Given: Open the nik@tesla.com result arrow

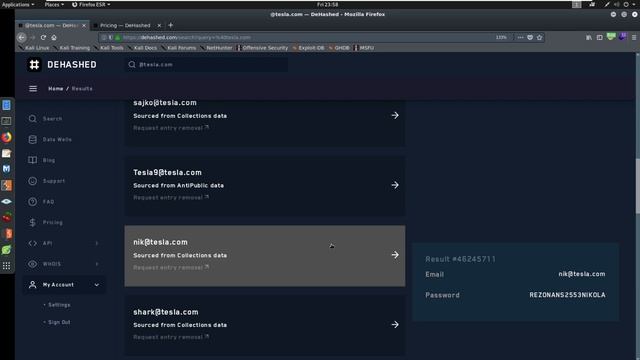Looking at the screenshot, I should click(x=395, y=255).
